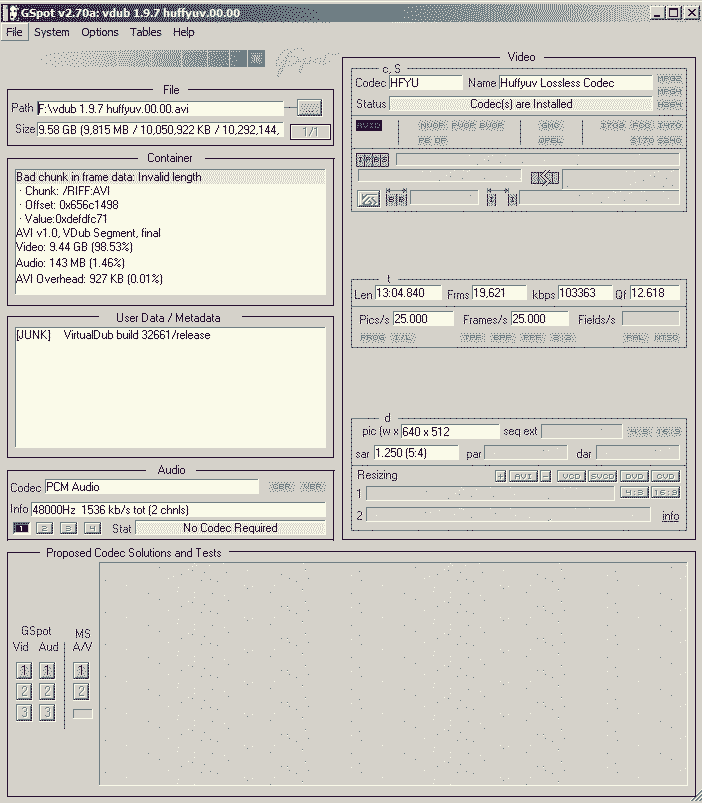Open the Options menu

coord(100,32)
